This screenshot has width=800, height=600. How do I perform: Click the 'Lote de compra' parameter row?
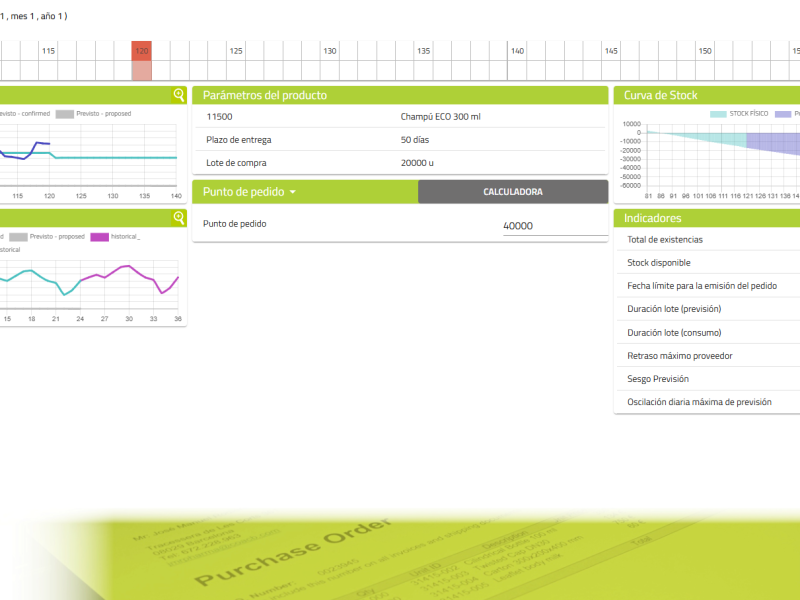400,163
